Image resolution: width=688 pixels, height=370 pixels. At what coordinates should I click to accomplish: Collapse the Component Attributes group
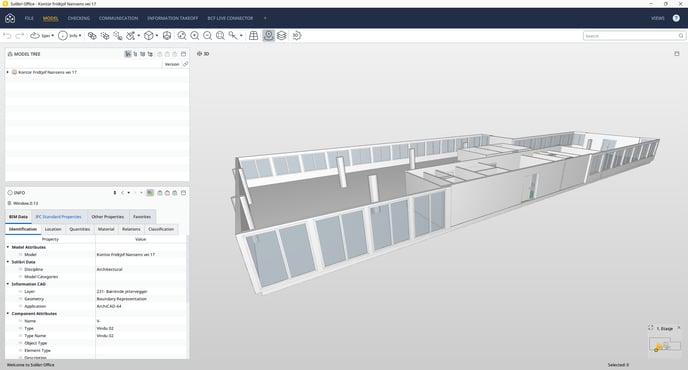point(8,313)
